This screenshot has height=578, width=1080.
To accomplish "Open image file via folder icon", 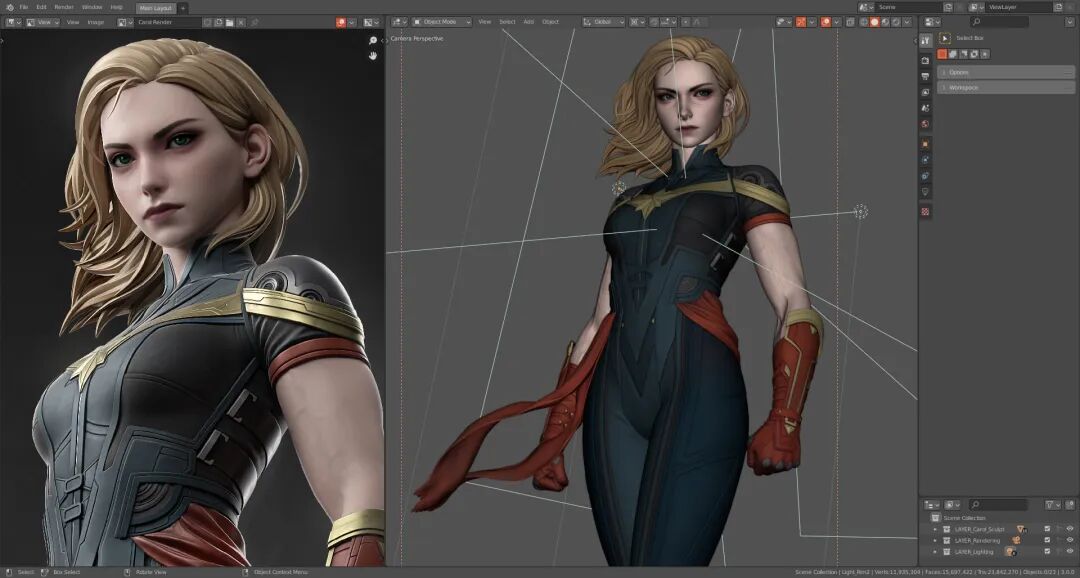I will click(x=229, y=22).
